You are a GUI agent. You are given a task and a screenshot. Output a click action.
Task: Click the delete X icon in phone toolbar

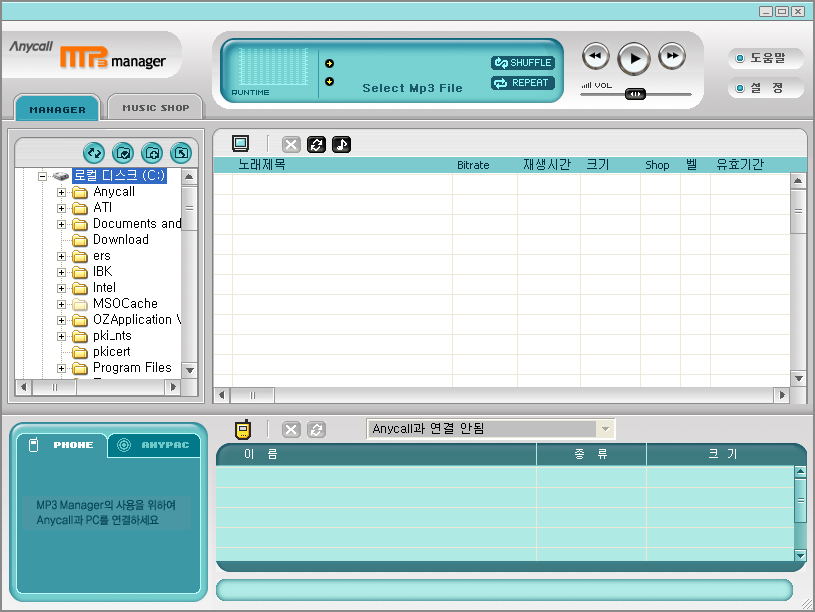click(291, 429)
